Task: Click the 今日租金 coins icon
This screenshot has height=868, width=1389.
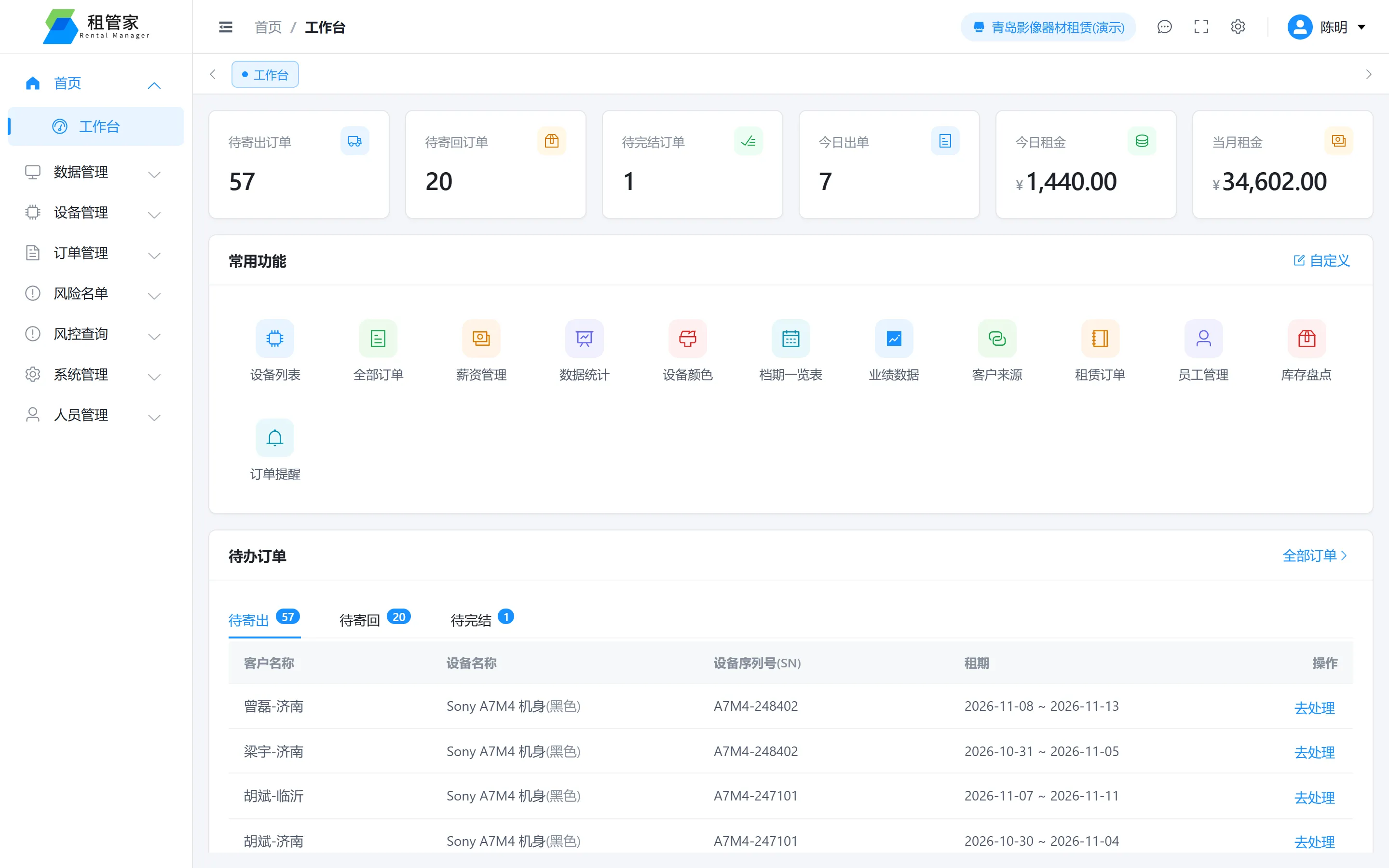Action: (x=1142, y=141)
